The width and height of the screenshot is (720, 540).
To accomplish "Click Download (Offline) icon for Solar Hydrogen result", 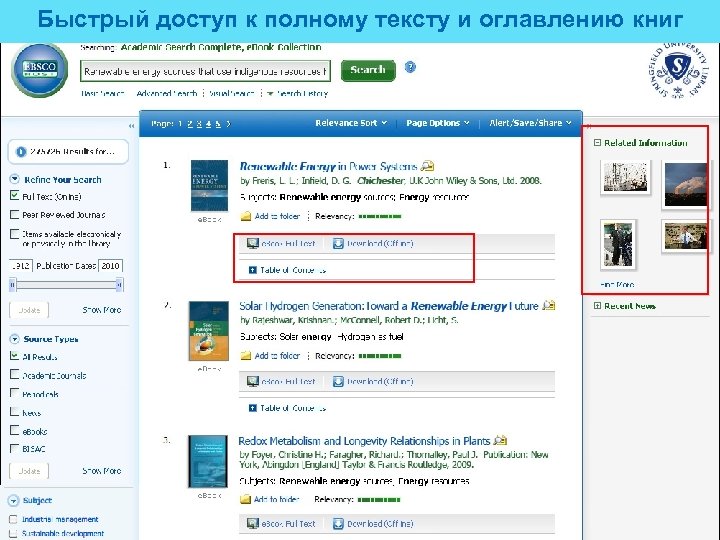I will [338, 381].
